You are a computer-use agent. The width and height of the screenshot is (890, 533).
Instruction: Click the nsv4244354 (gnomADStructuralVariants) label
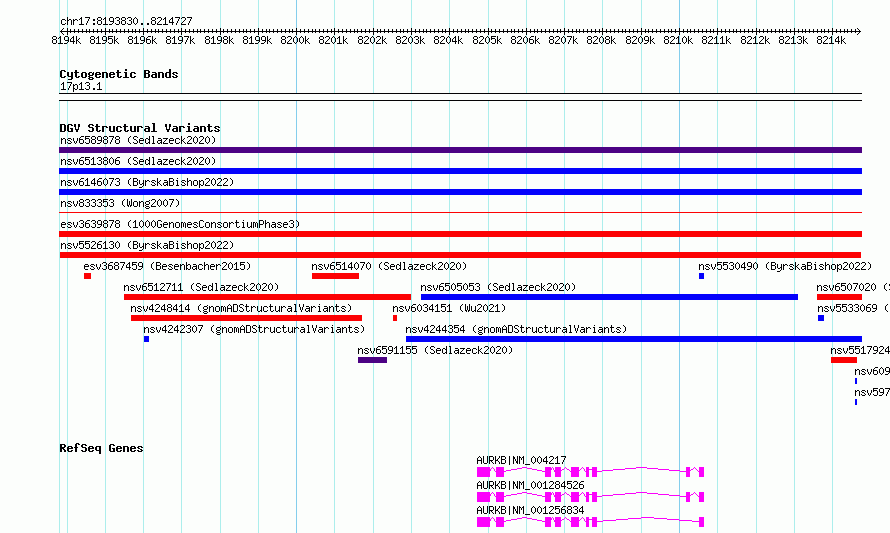pos(516,329)
